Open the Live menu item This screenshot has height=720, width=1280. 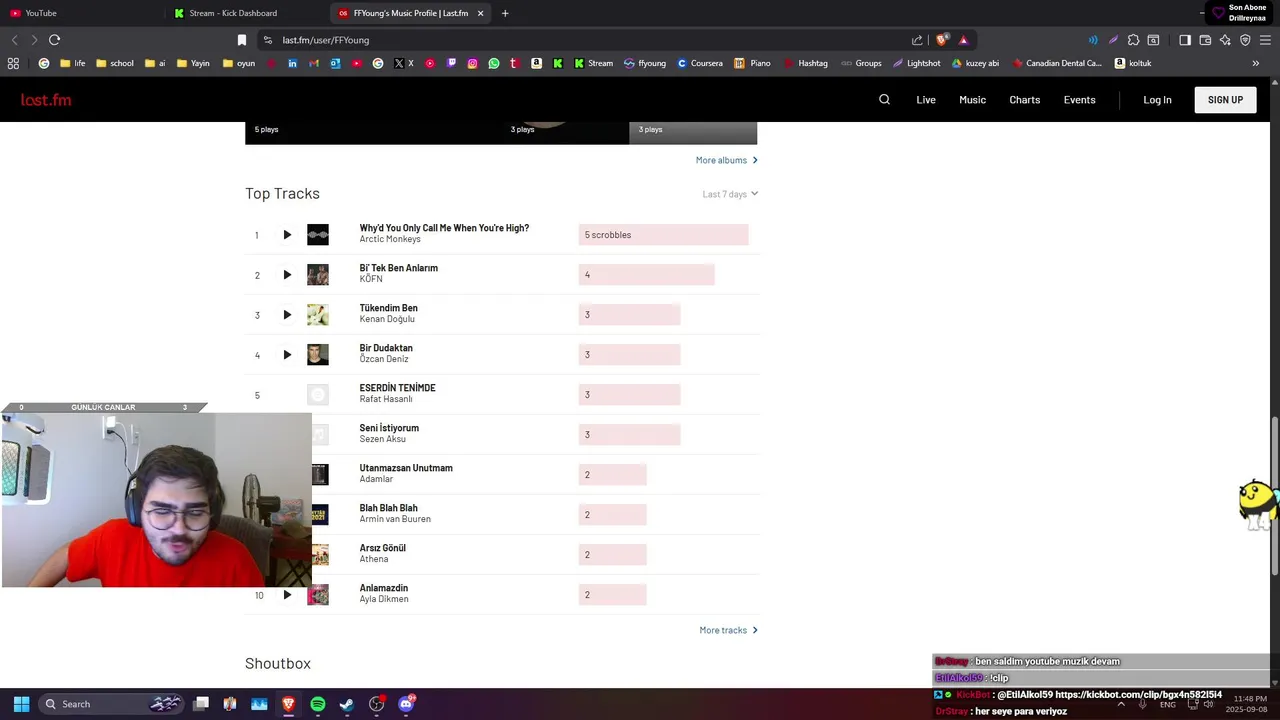[x=926, y=100]
